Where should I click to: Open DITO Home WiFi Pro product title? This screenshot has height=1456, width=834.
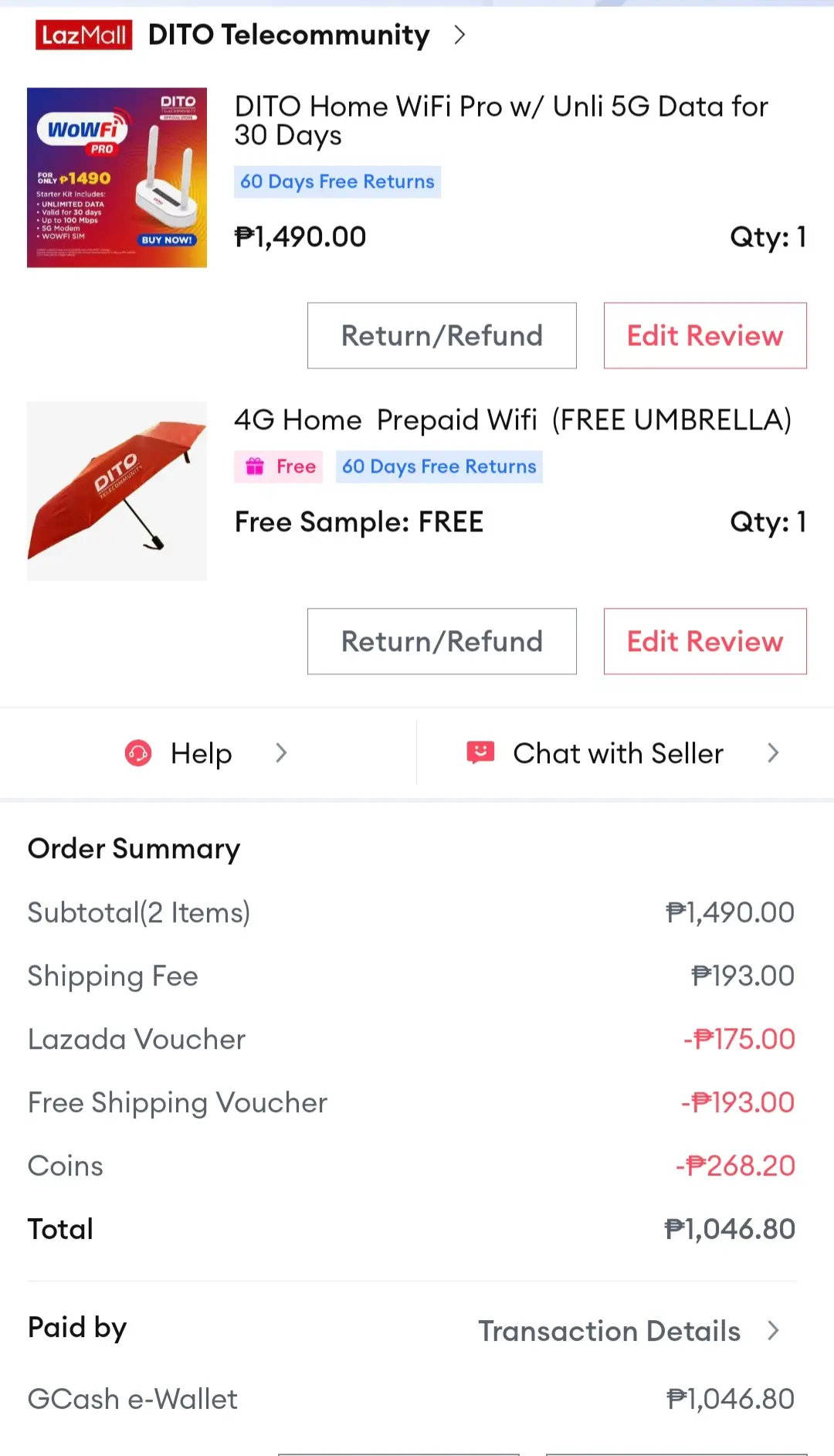(x=501, y=120)
